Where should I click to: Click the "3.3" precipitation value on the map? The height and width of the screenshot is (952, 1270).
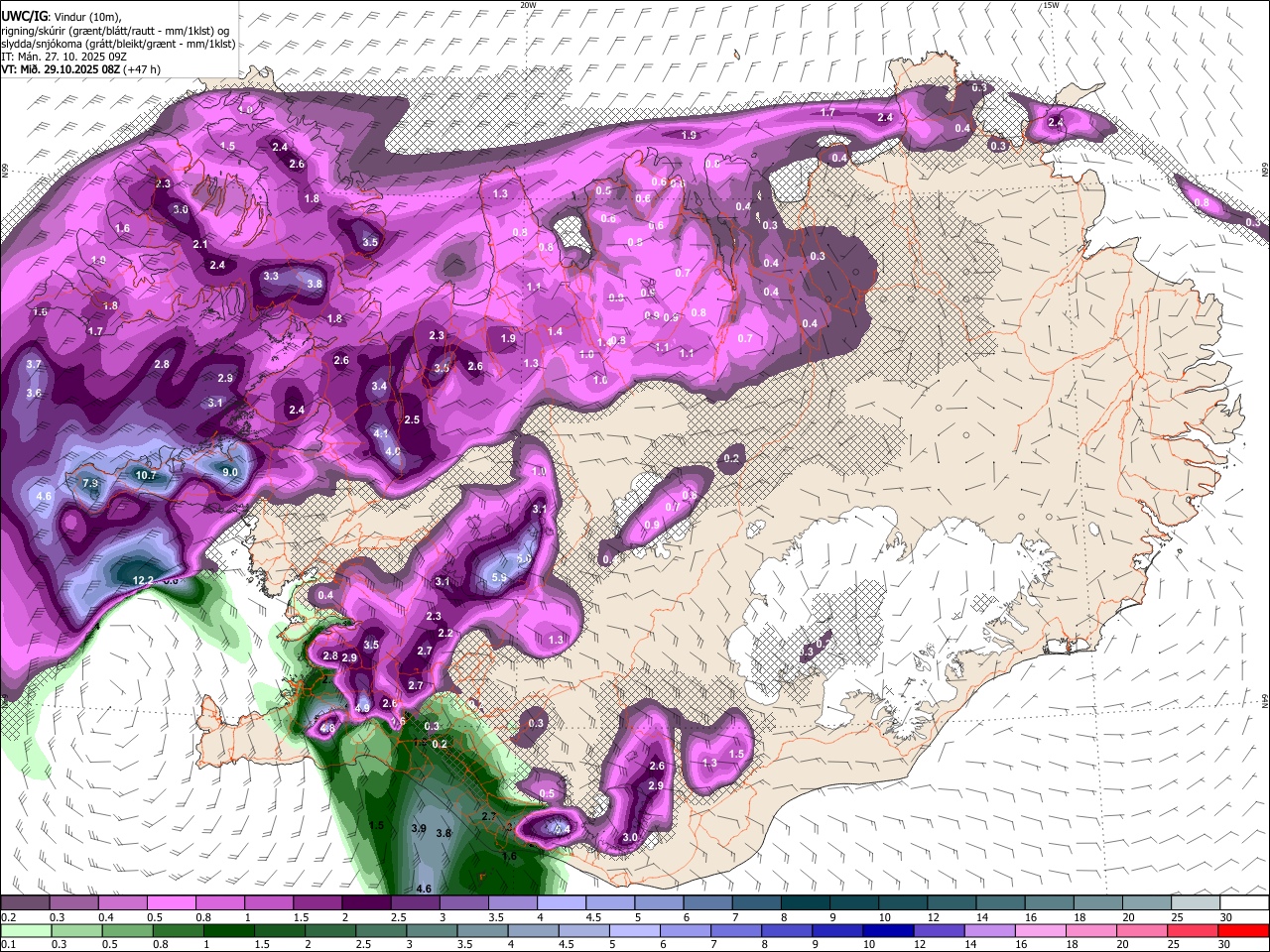pyautogui.click(x=271, y=276)
